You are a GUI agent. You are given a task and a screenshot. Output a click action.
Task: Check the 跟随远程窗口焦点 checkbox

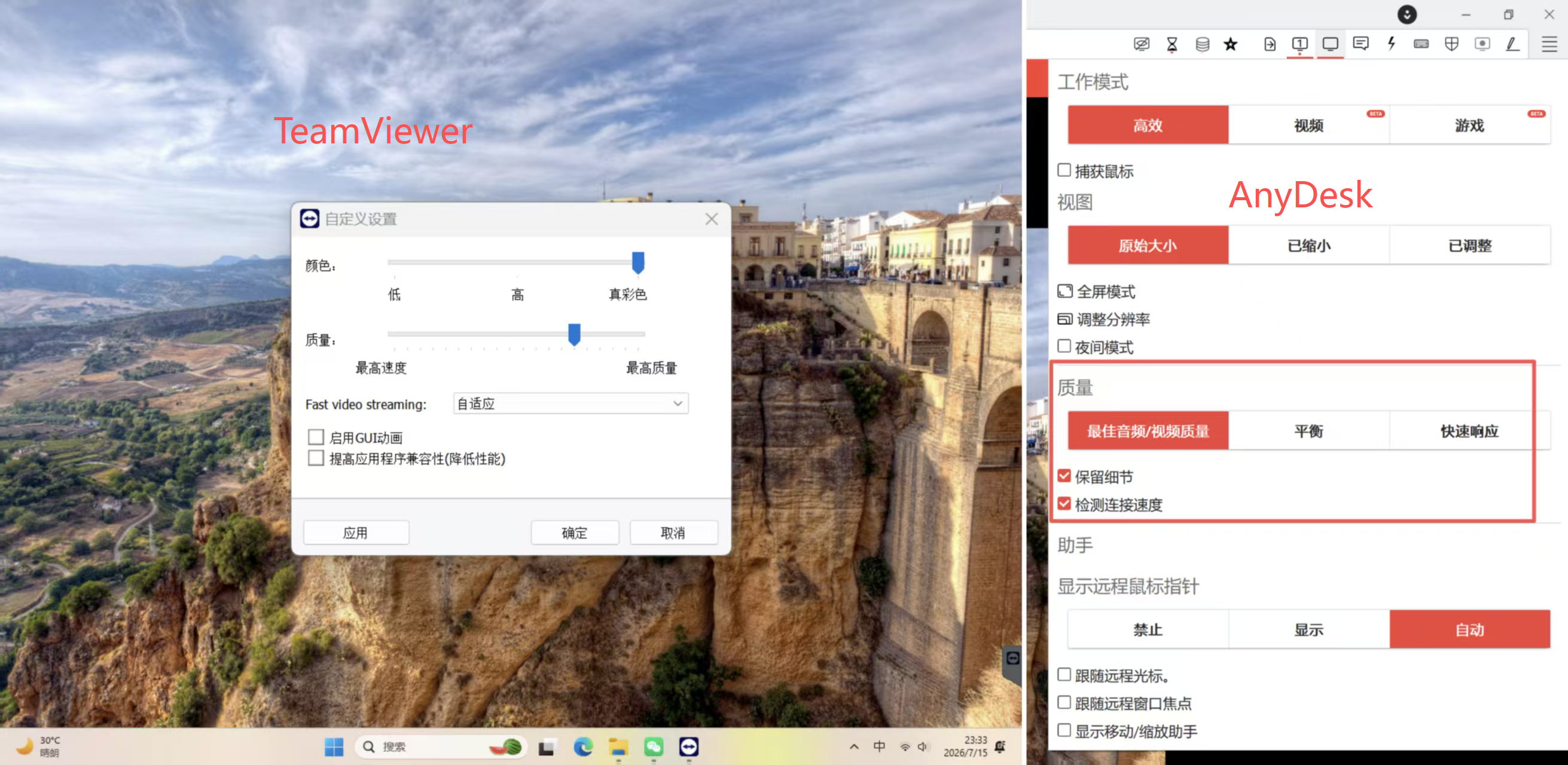(1064, 703)
